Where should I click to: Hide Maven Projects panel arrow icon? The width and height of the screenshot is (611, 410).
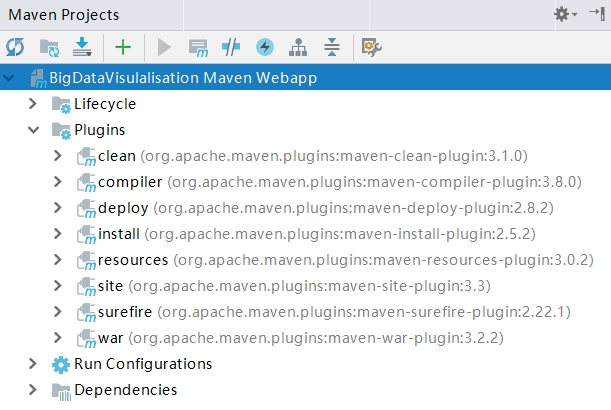pos(597,14)
